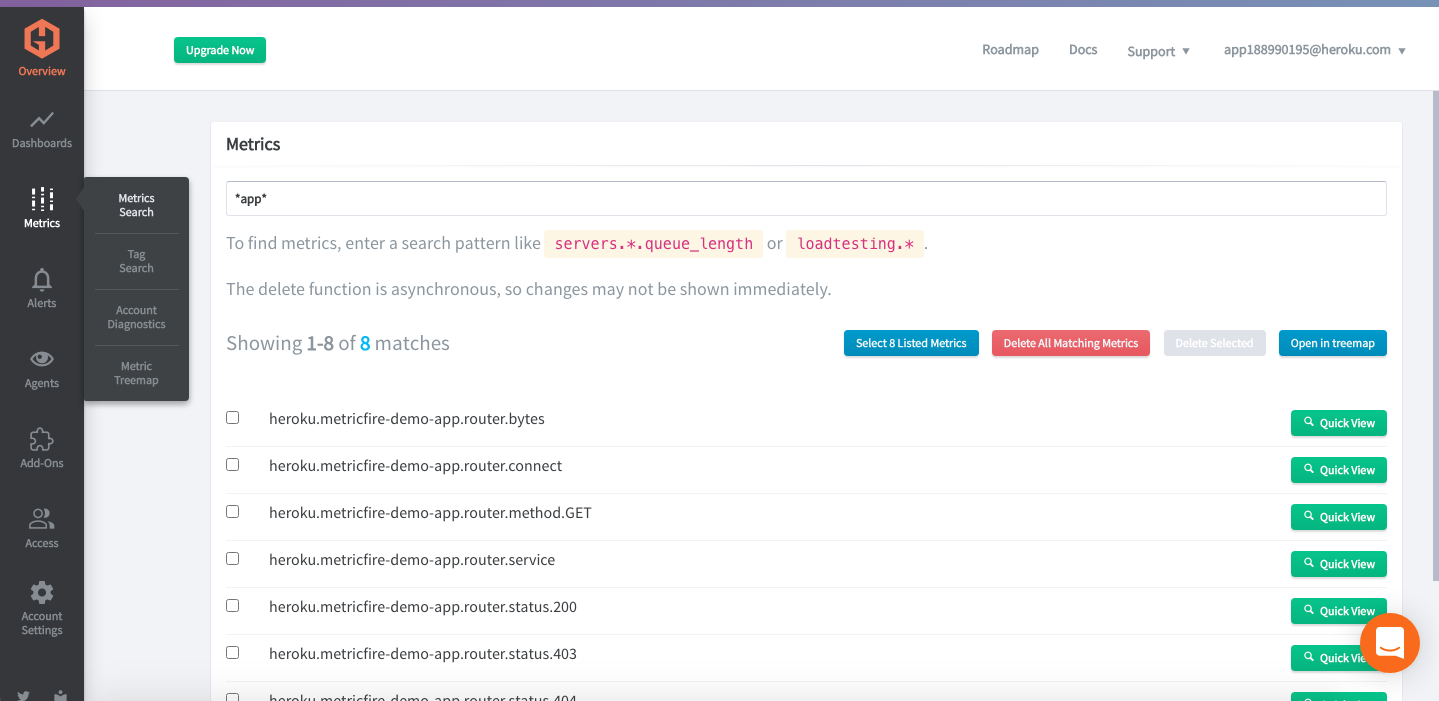Click Delete All Matching Metrics button
The image size is (1439, 701).
click(x=1071, y=343)
